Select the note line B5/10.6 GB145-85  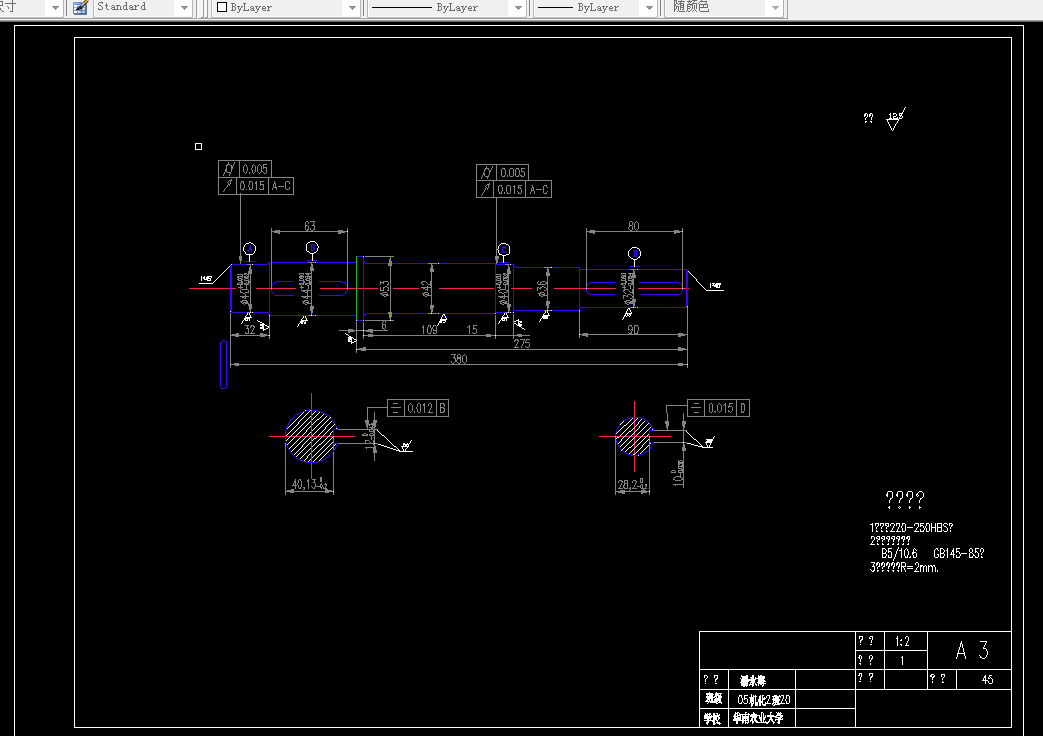click(933, 554)
